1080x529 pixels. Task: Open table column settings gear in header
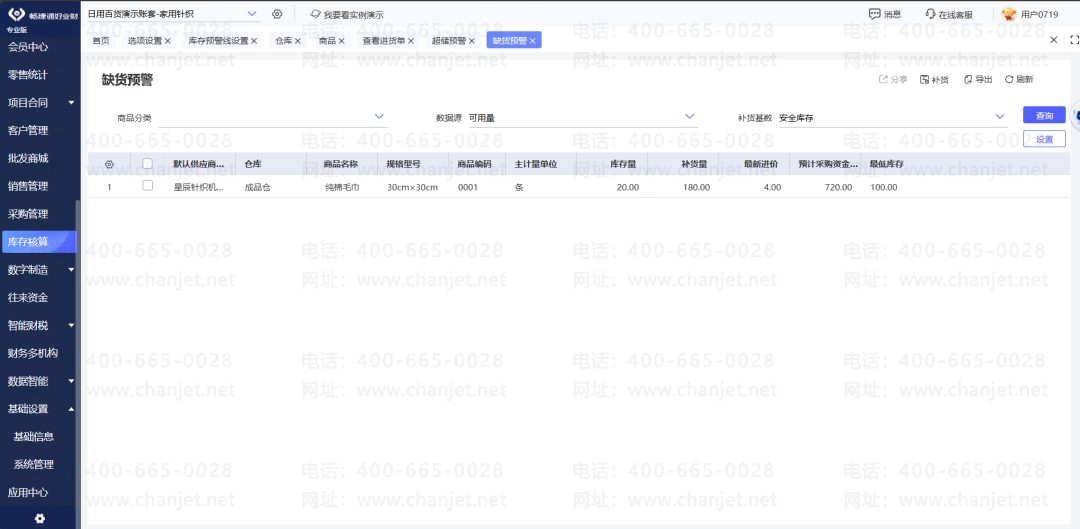[109, 165]
